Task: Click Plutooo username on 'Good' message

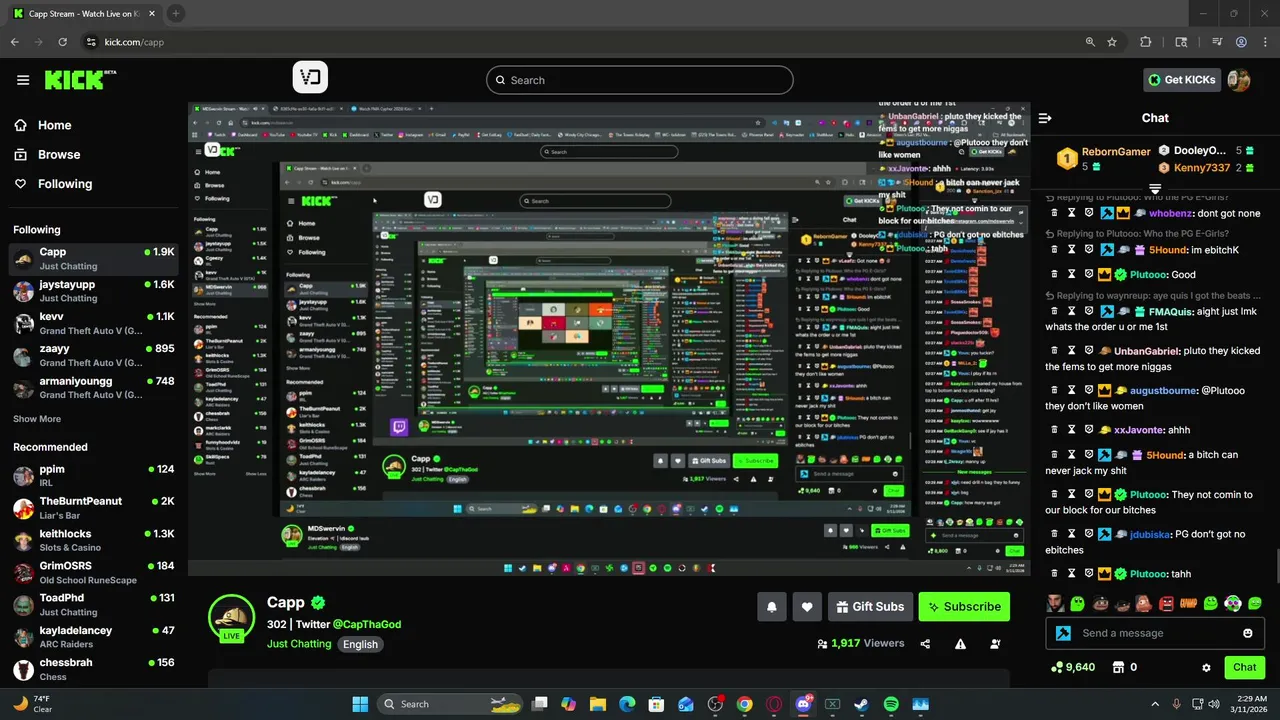Action: [x=1149, y=274]
